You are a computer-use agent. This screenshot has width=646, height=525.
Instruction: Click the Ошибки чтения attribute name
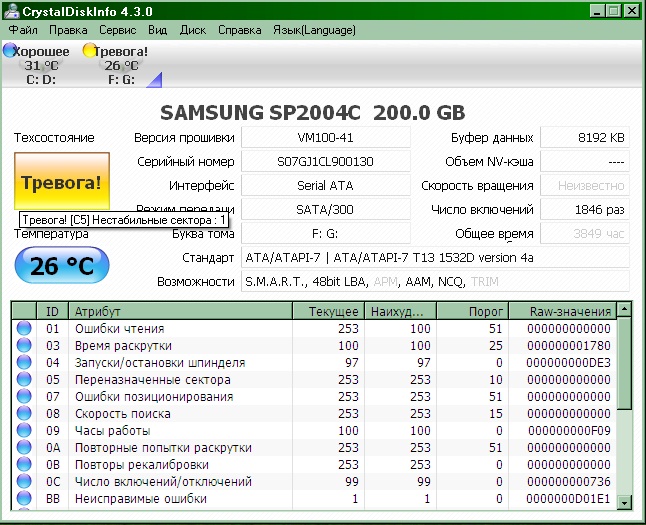(119, 328)
